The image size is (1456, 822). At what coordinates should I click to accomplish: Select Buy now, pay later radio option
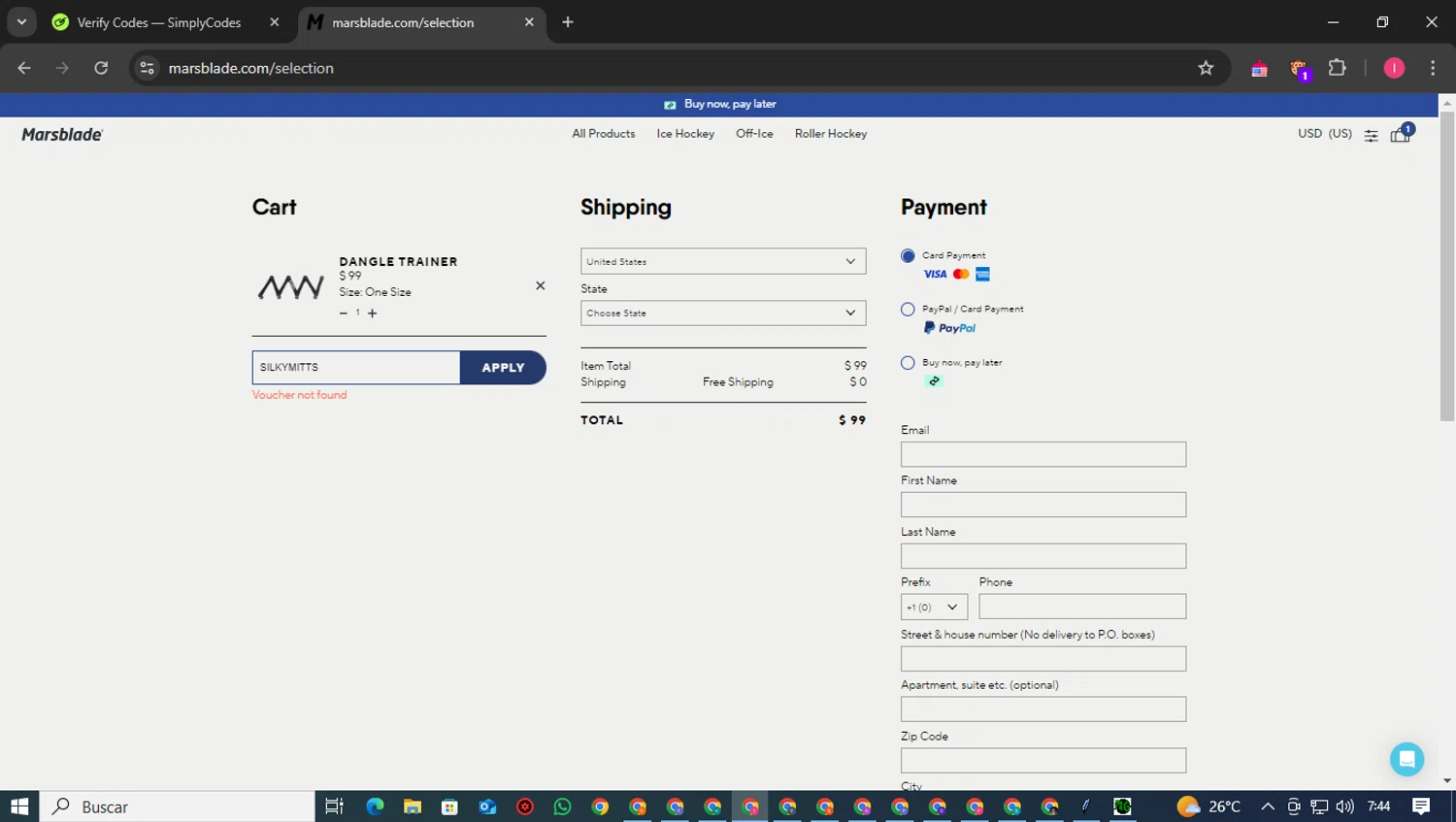(908, 363)
